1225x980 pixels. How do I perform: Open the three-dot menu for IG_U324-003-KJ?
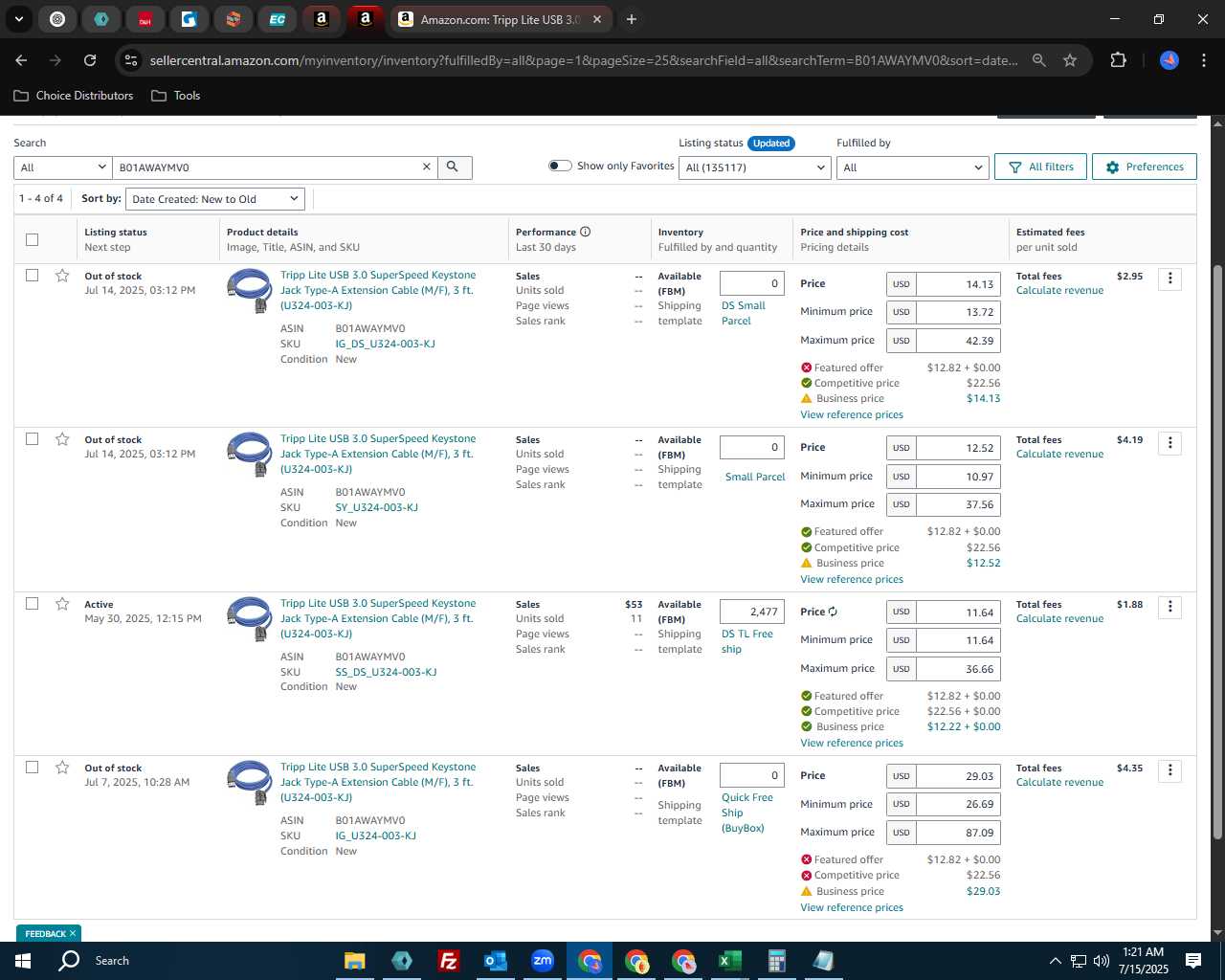pos(1169,770)
